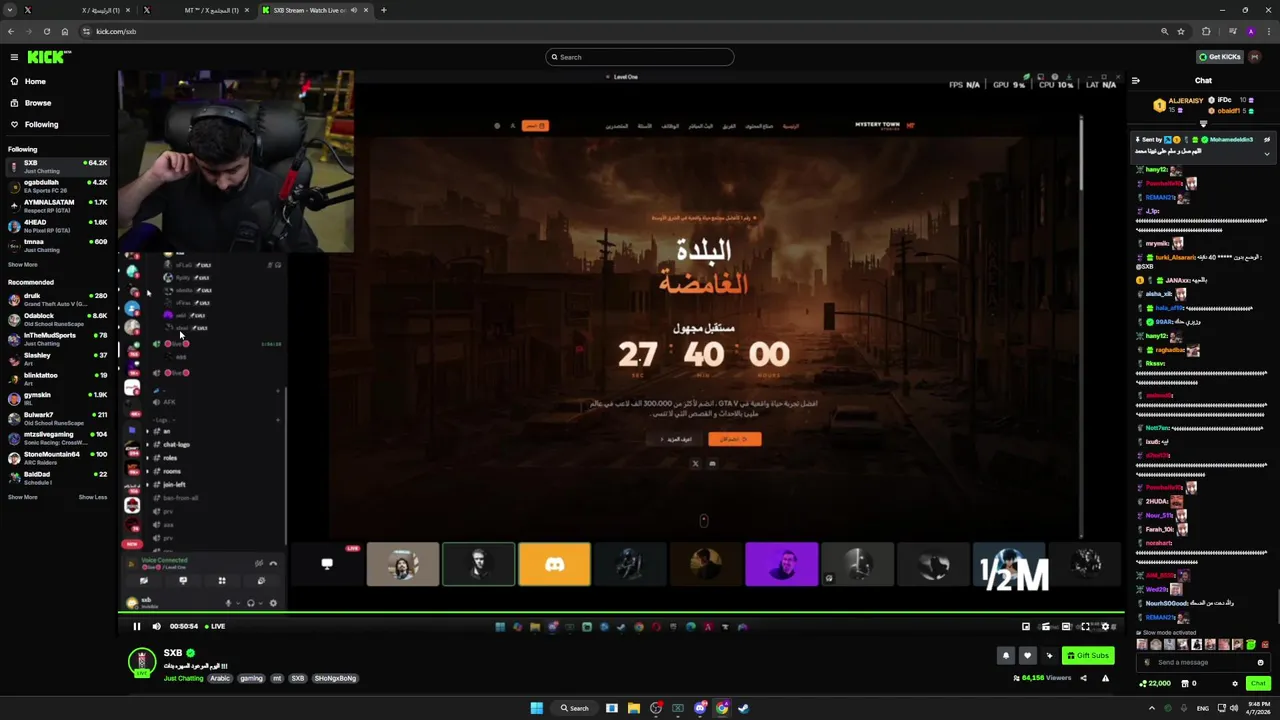Send the chat message with Chat button

(x=1258, y=683)
